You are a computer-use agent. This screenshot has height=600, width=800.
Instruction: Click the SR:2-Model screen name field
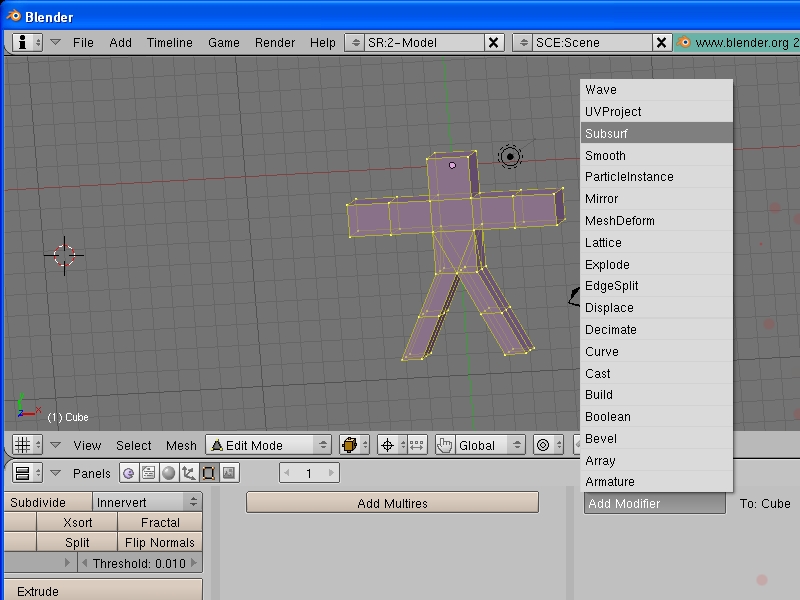(423, 42)
